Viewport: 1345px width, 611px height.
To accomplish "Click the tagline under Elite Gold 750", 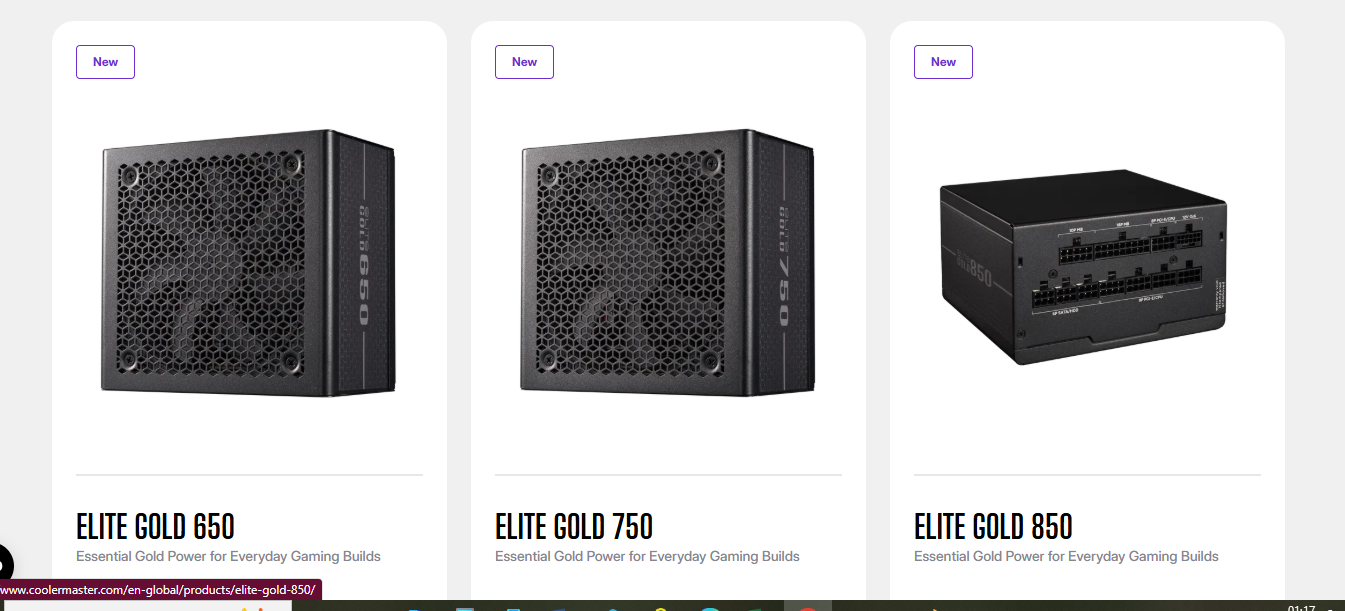I will pyautogui.click(x=647, y=556).
